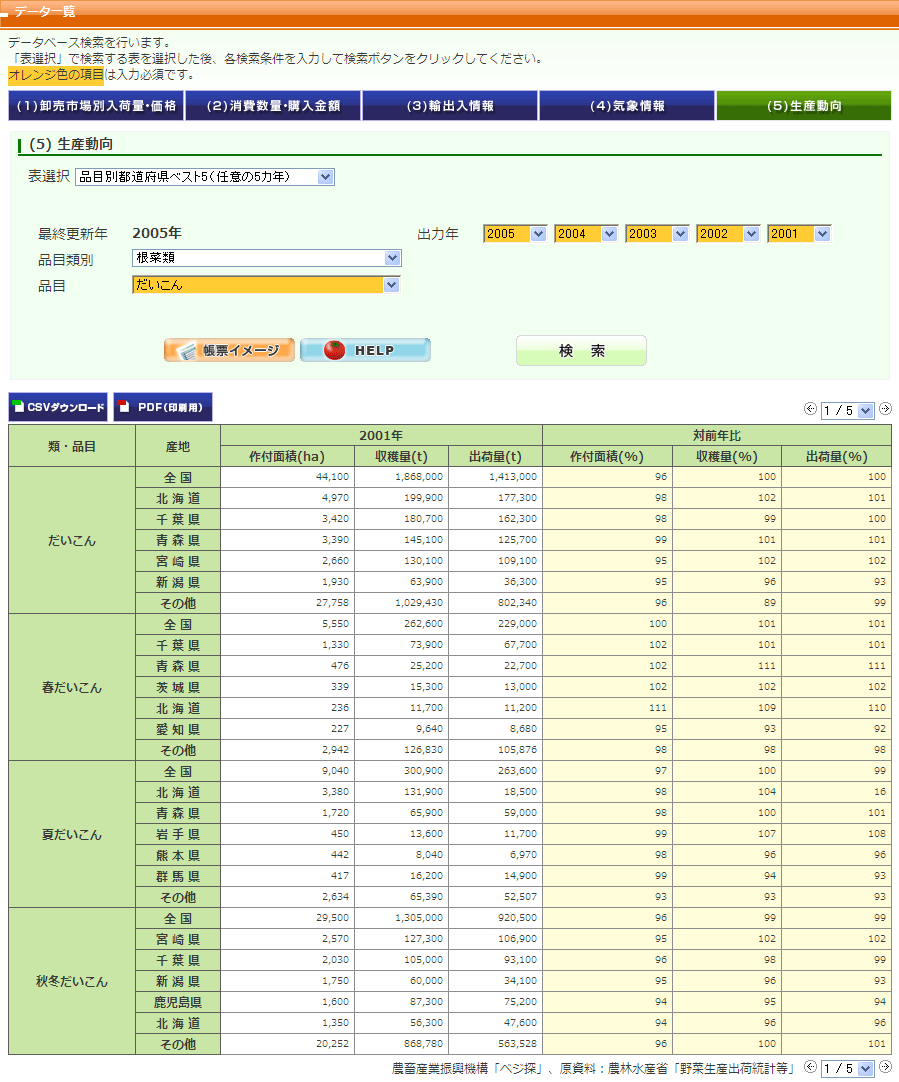Viewport: 899px width, 1082px height.
Task: Open the 品目 item dropdown showing だいこん
Action: point(266,285)
